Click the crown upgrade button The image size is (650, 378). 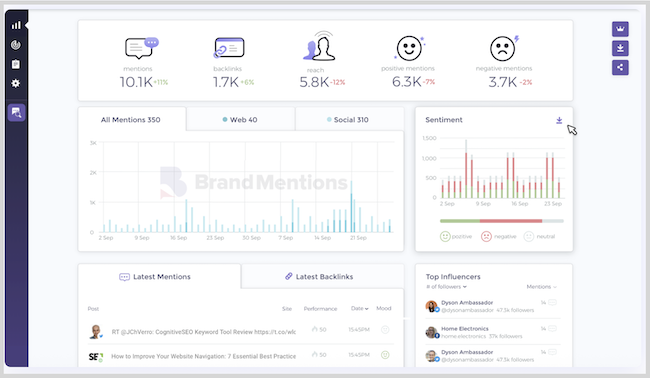point(620,29)
